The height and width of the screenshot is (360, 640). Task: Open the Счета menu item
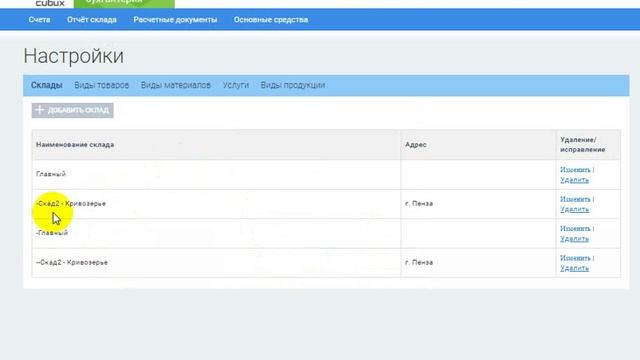[39, 20]
